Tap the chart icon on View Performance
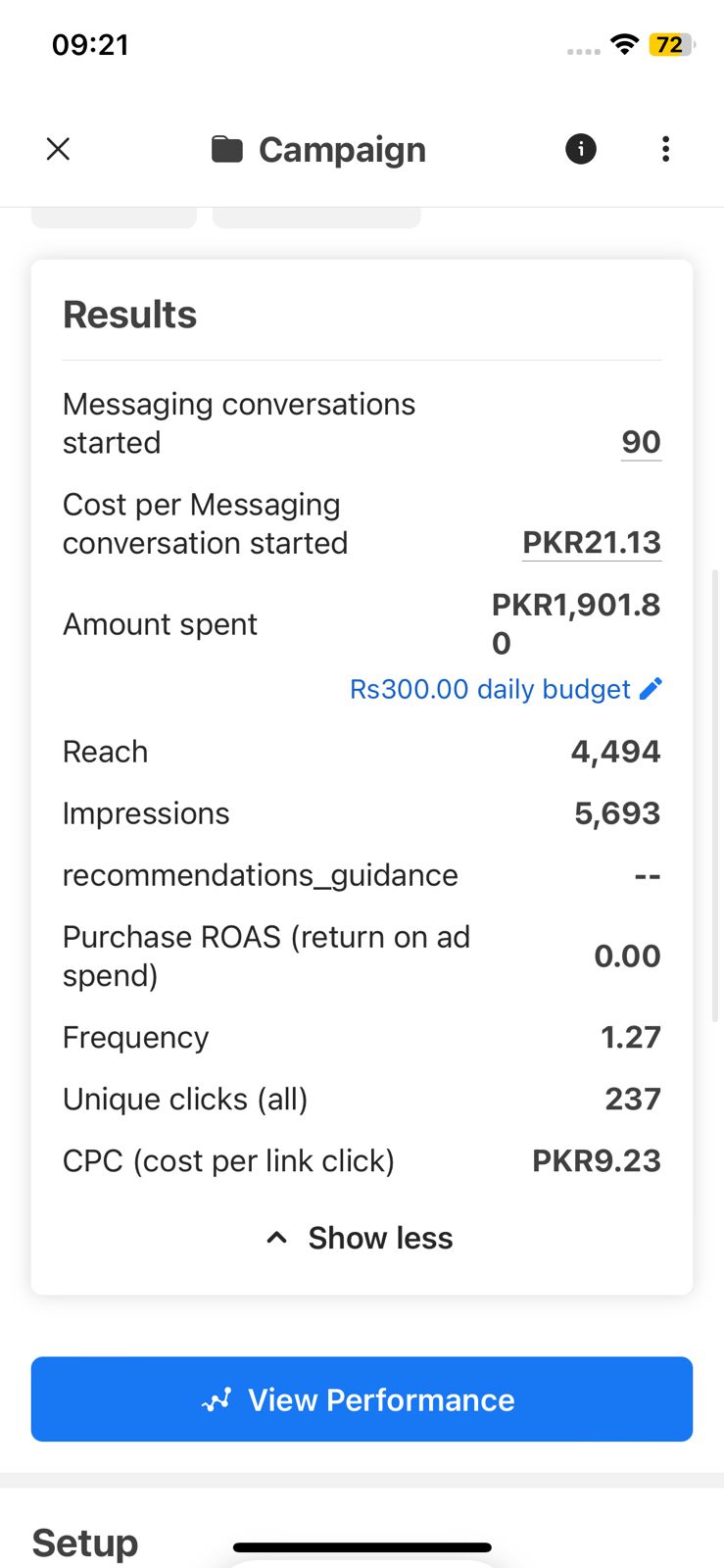724x1568 pixels. [x=217, y=1399]
